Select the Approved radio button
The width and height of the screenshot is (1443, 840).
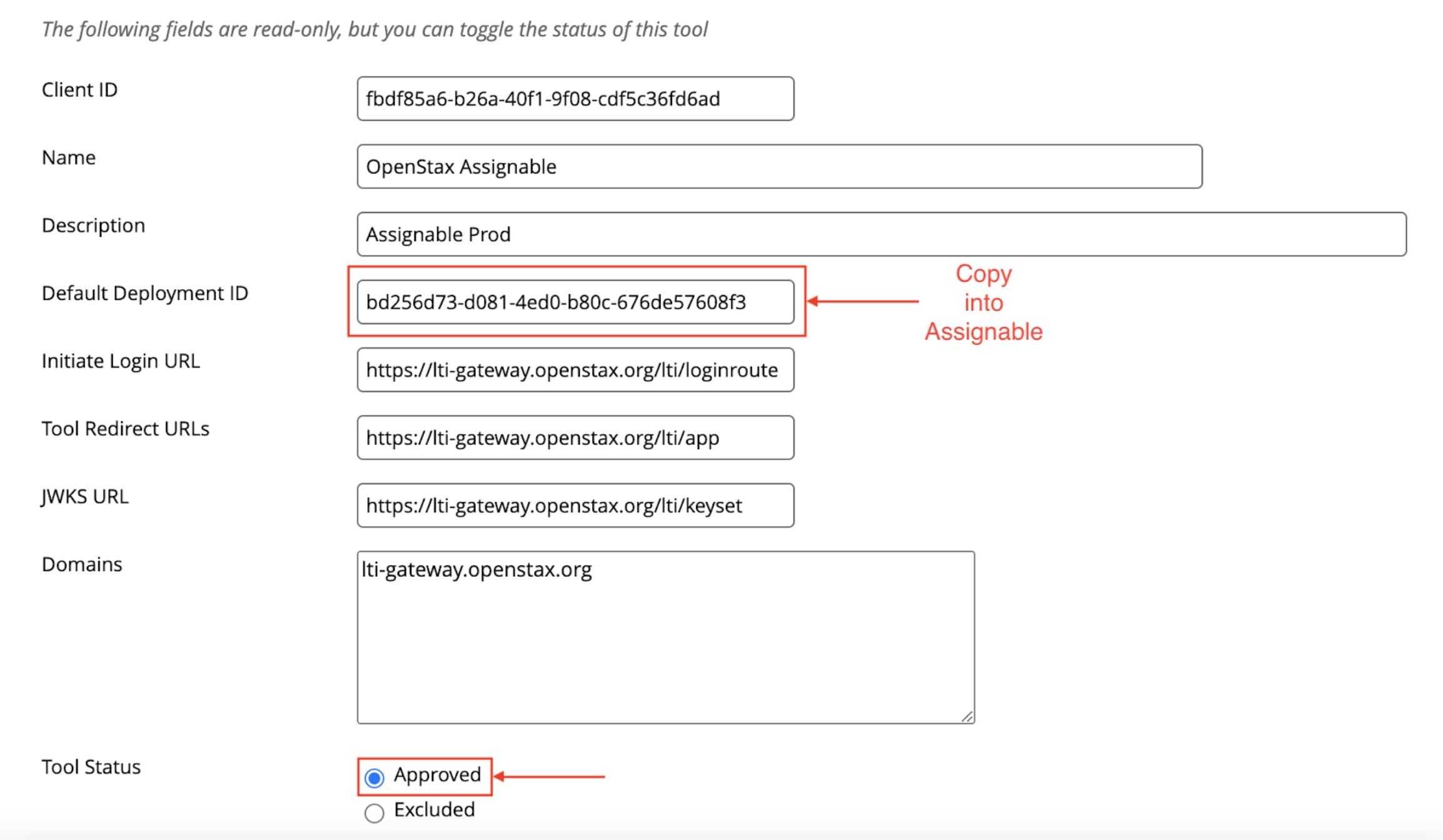click(373, 777)
